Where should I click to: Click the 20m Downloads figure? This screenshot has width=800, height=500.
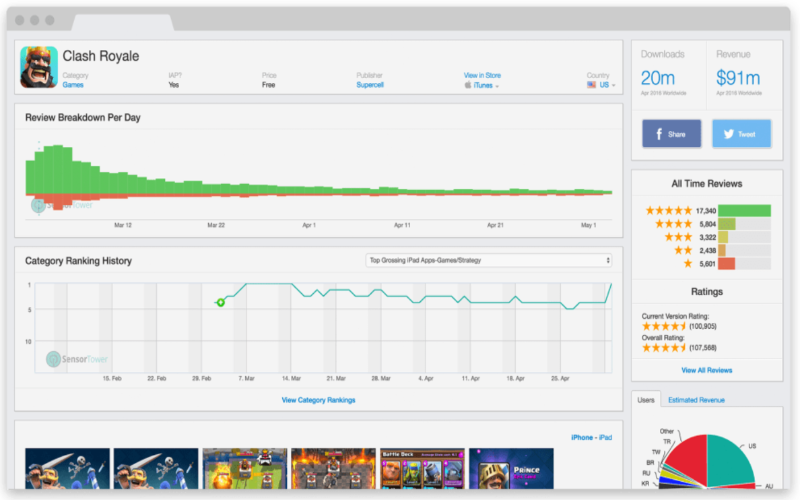click(x=658, y=78)
